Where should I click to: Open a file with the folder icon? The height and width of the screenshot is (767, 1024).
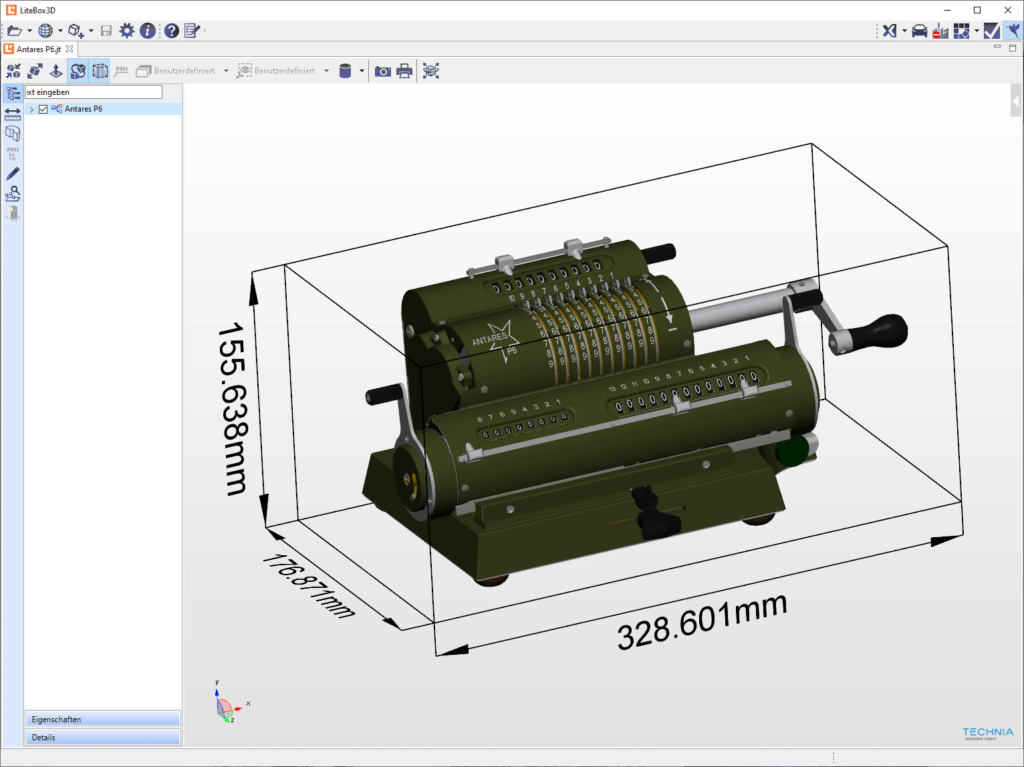pyautogui.click(x=14, y=31)
